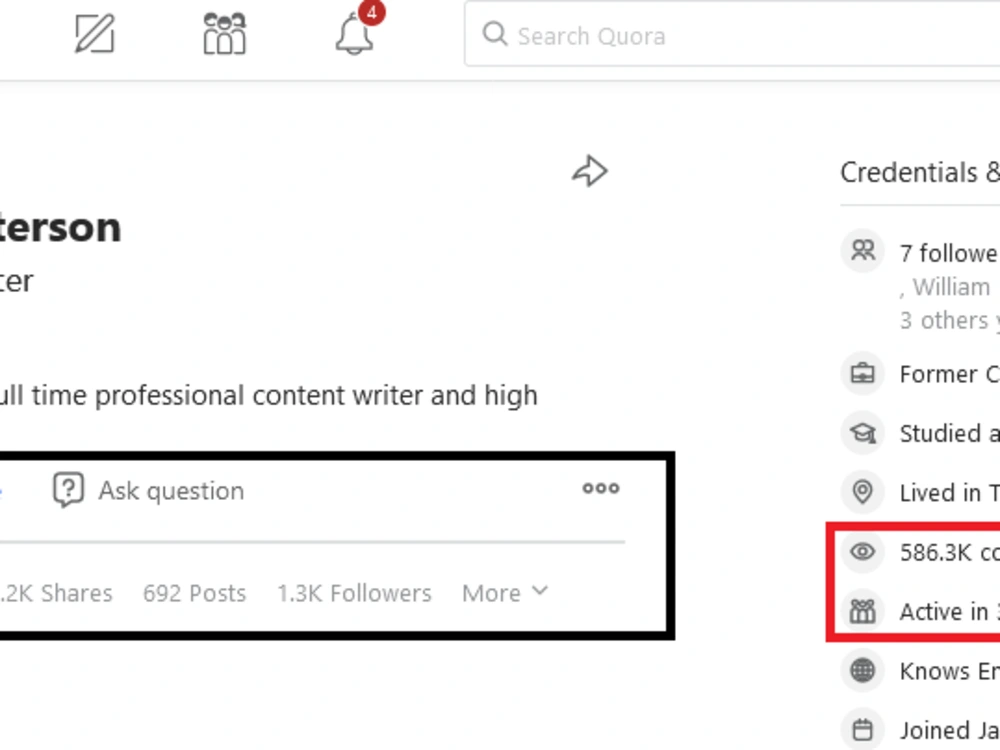Click the Knows English credential text
Screen dimensions: 1000x750
click(950, 671)
